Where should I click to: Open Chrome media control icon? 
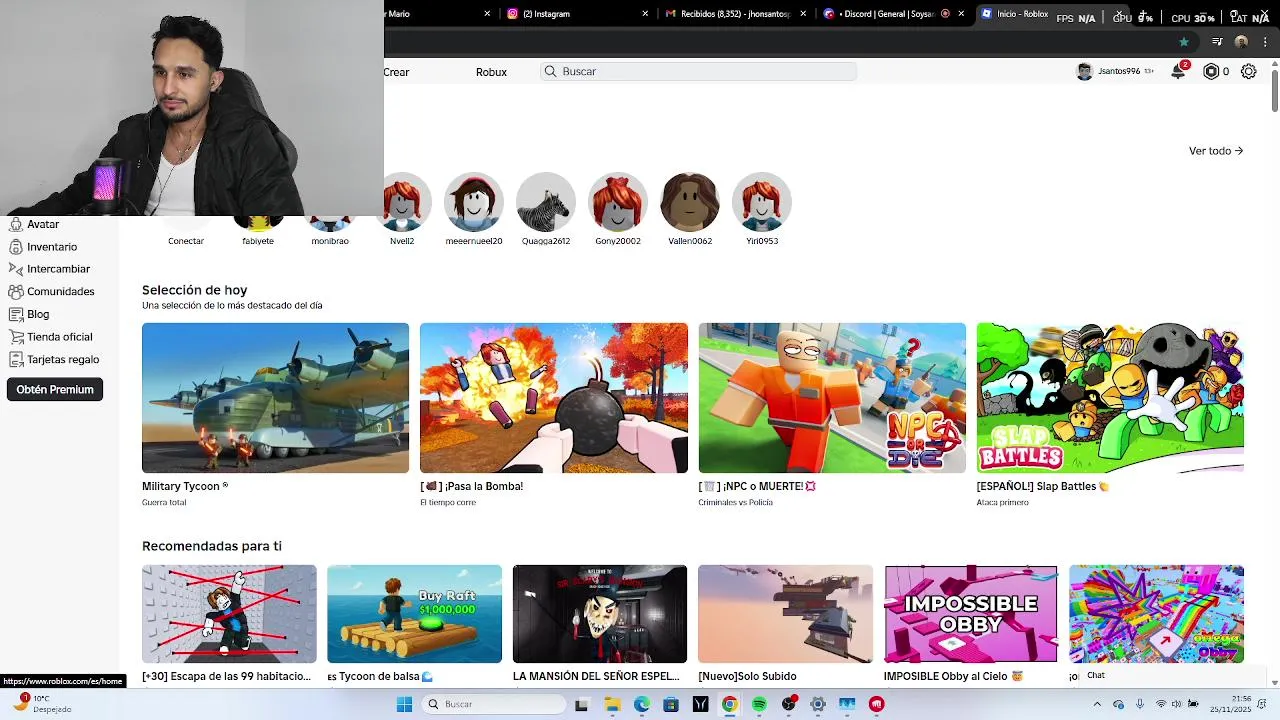(1217, 42)
